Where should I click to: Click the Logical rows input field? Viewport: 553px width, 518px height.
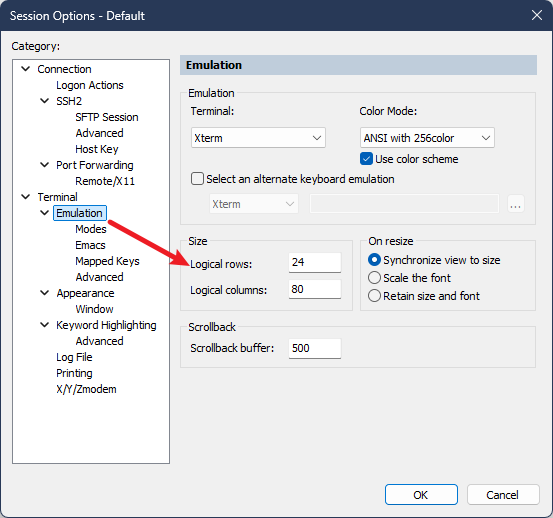[x=315, y=262]
